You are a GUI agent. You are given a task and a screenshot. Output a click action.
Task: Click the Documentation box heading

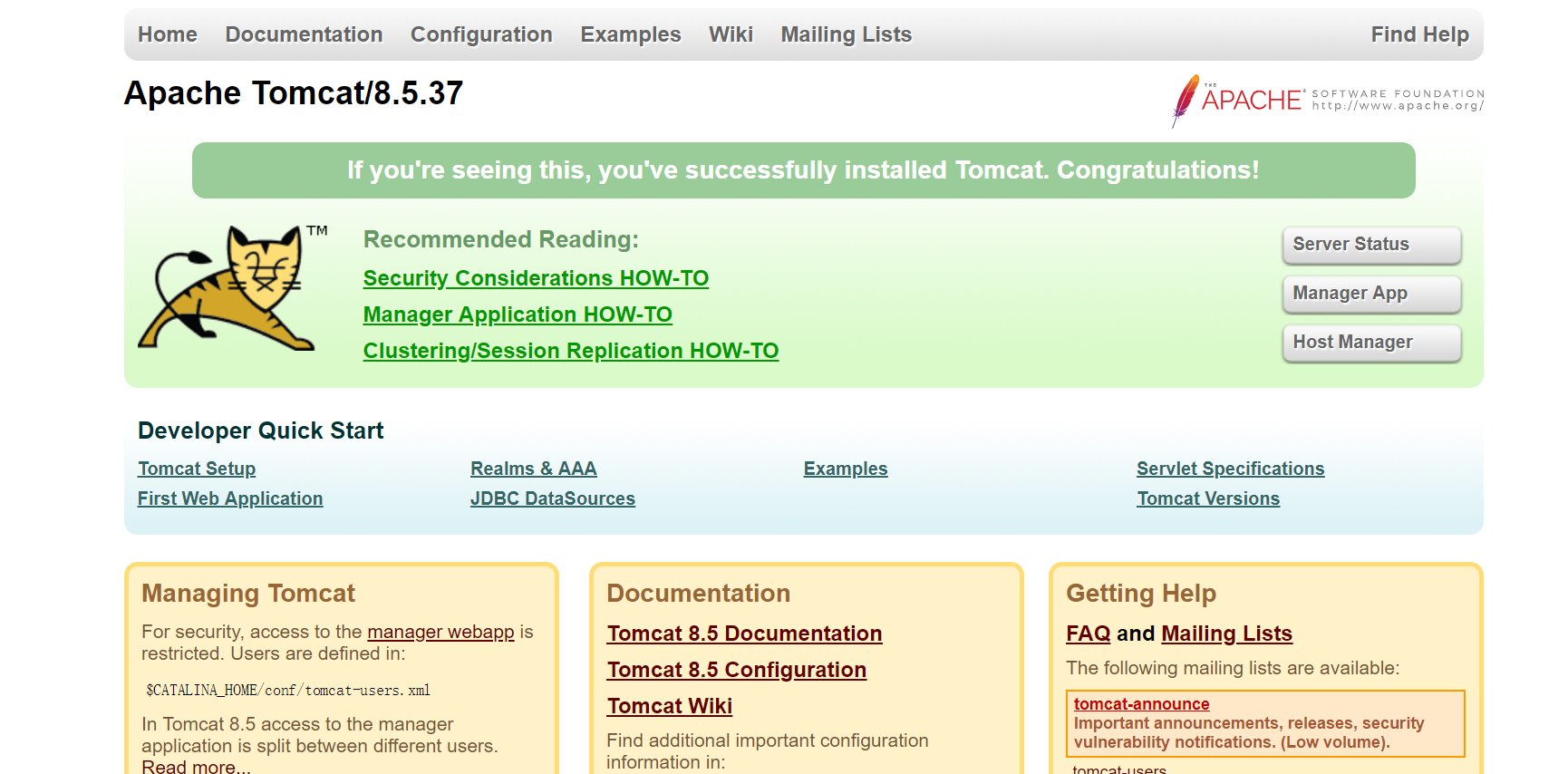pyautogui.click(x=699, y=594)
